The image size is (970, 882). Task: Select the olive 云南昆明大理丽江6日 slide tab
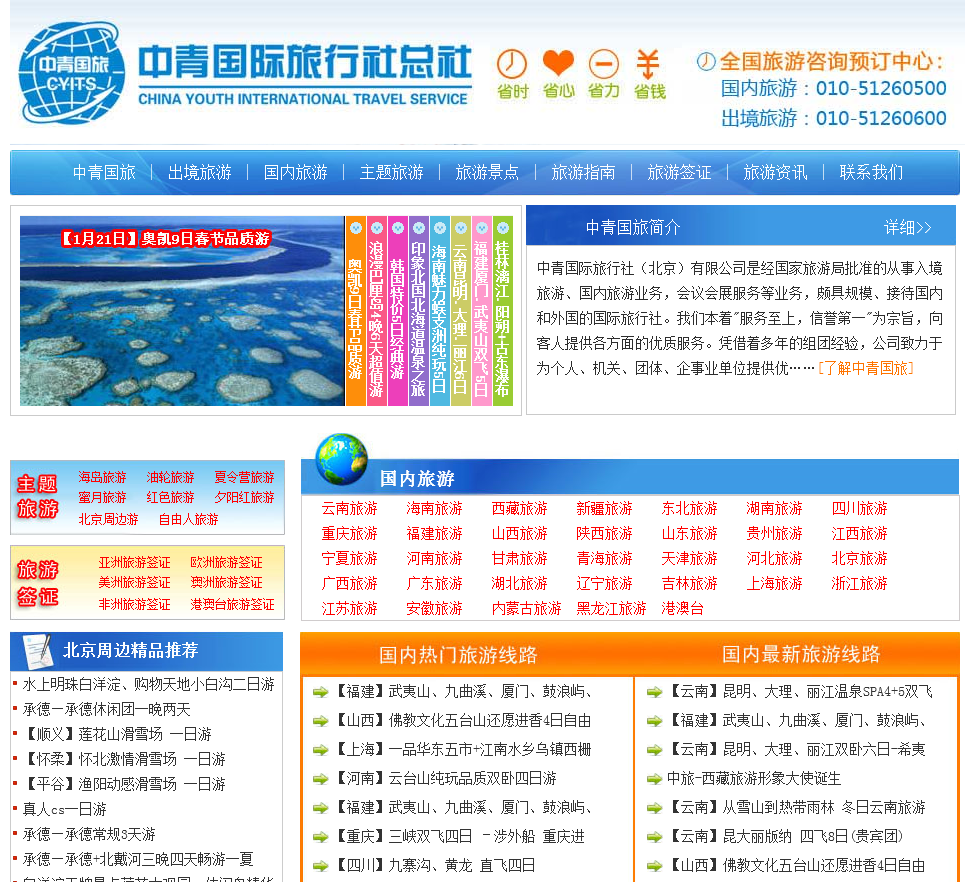pyautogui.click(x=460, y=310)
